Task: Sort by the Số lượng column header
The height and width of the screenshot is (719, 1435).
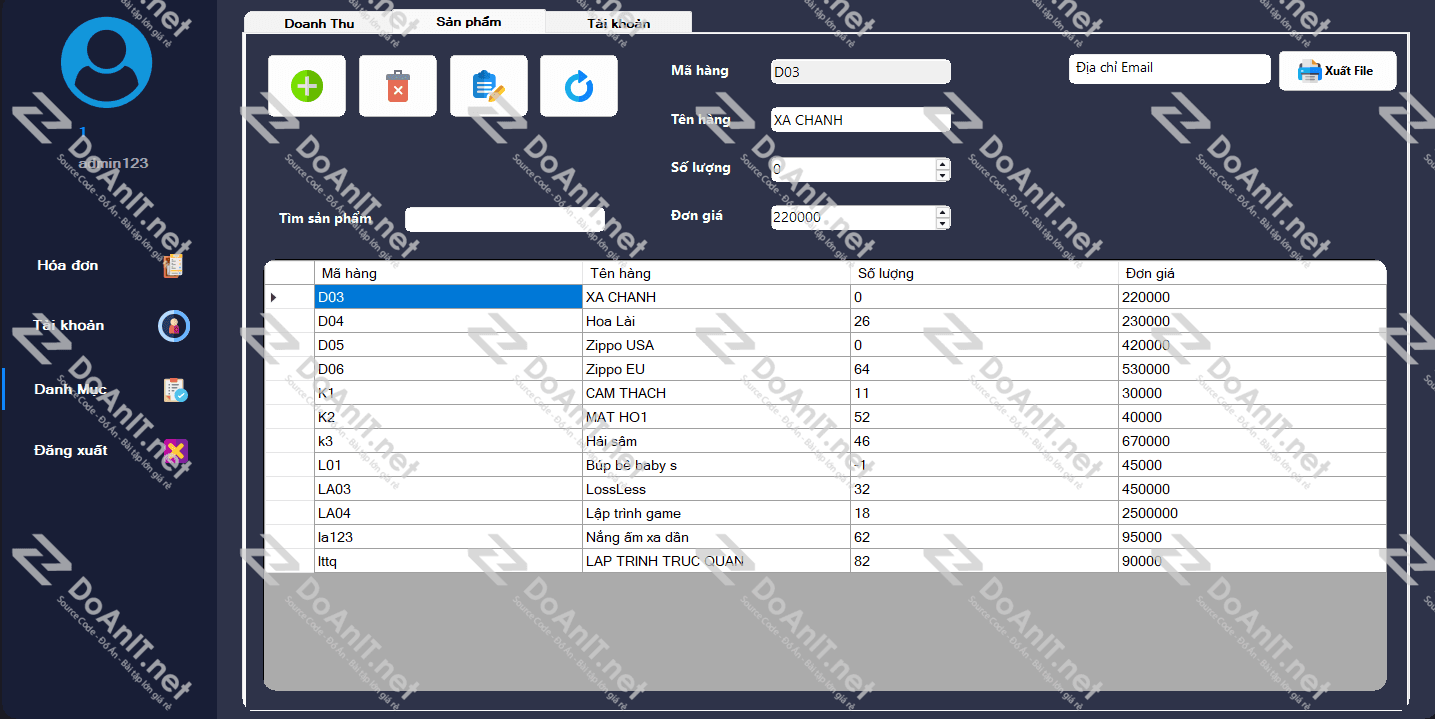Action: coord(984,273)
